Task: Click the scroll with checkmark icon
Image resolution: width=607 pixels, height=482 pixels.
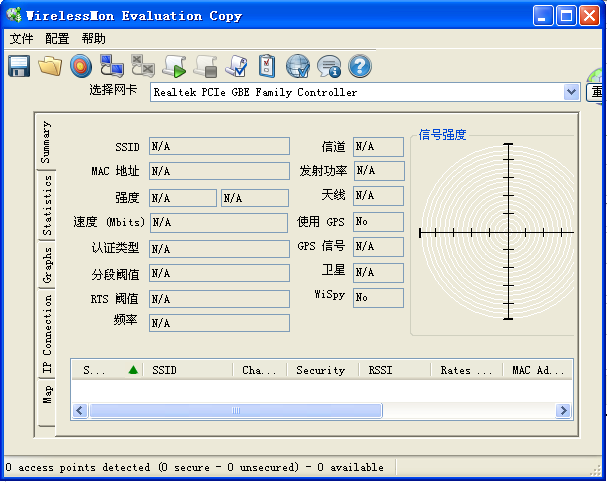Action: [x=236, y=66]
